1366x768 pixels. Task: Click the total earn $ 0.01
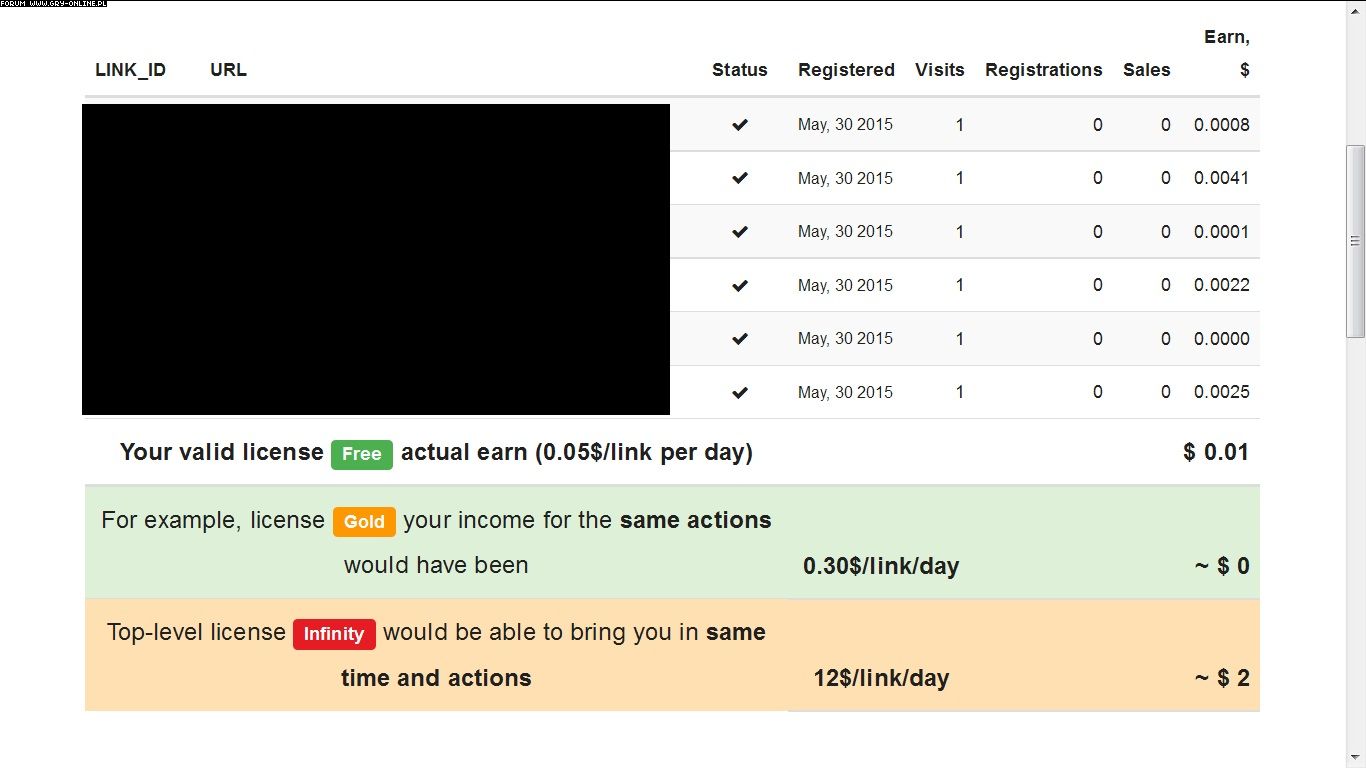pyautogui.click(x=1216, y=452)
